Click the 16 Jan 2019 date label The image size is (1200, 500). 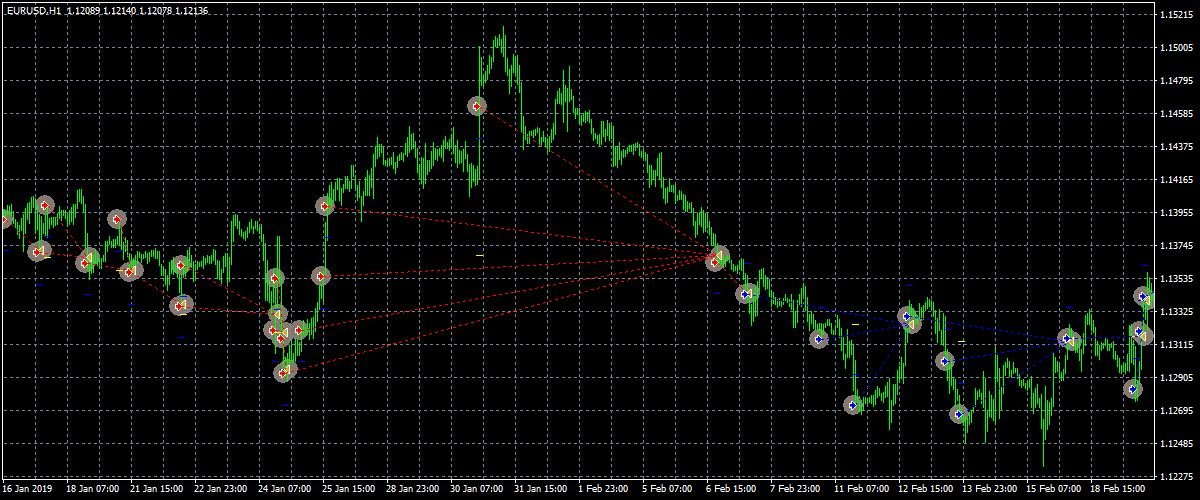[x=27, y=489]
